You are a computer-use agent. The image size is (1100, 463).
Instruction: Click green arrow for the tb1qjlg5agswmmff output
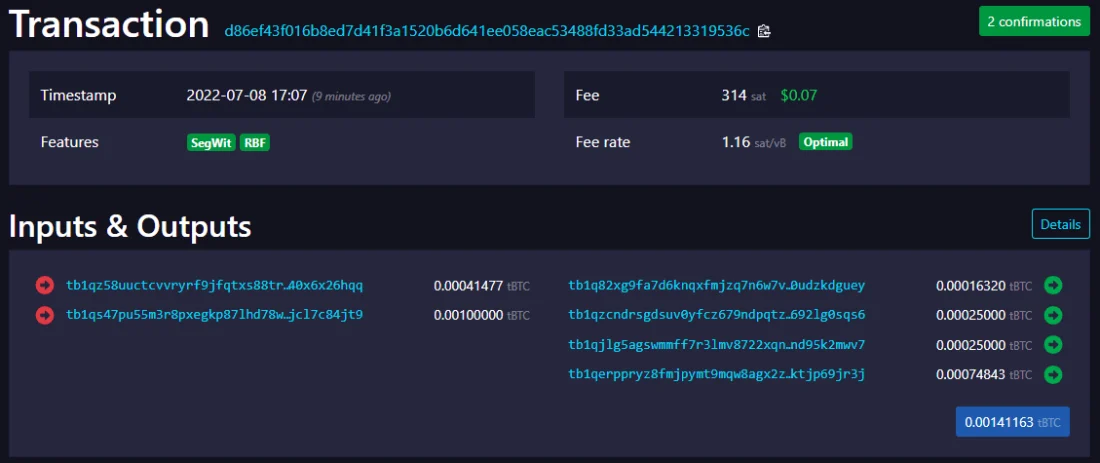tap(1052, 345)
